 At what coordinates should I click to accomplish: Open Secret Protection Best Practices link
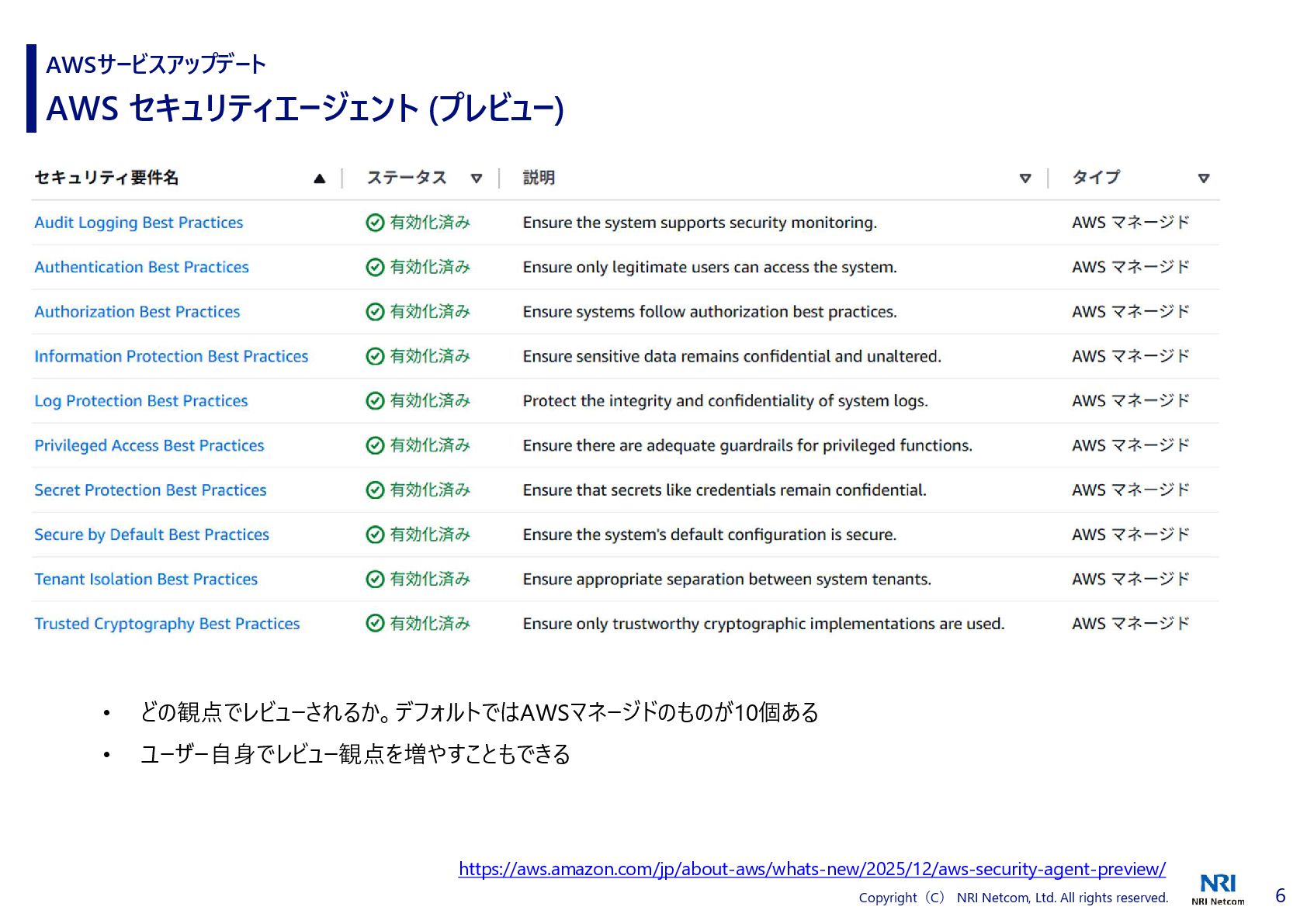[151, 490]
